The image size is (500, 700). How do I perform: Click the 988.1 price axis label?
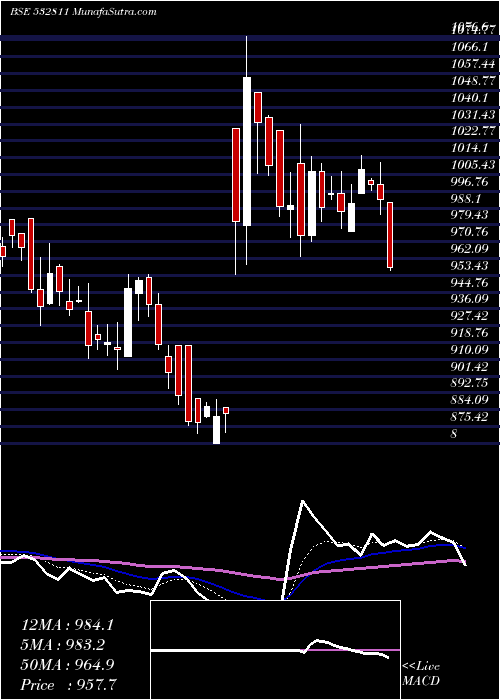click(x=467, y=198)
